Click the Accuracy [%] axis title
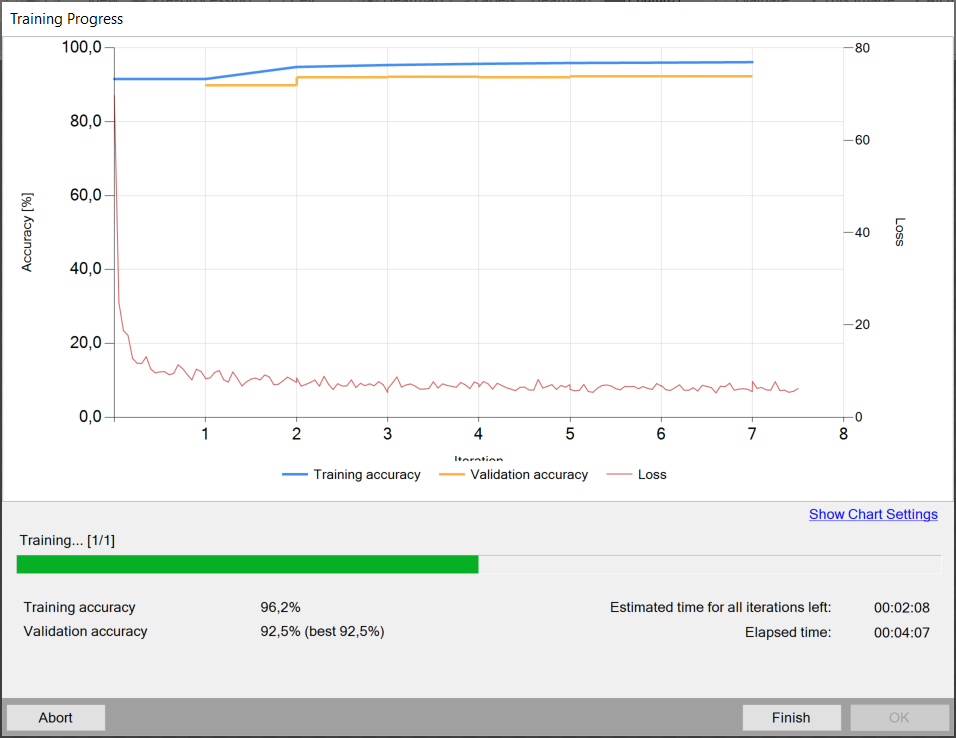Viewport: 956px width, 738px height. (x=28, y=232)
